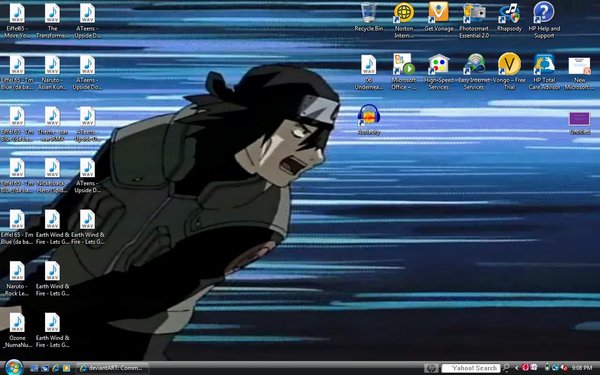The width and height of the screenshot is (600, 375).
Task: Open HP Help and Support icon
Action: [x=544, y=20]
